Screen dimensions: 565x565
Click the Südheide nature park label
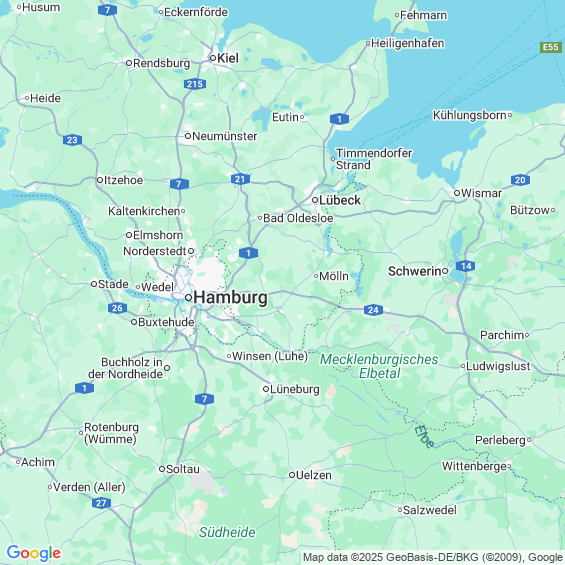point(227,532)
